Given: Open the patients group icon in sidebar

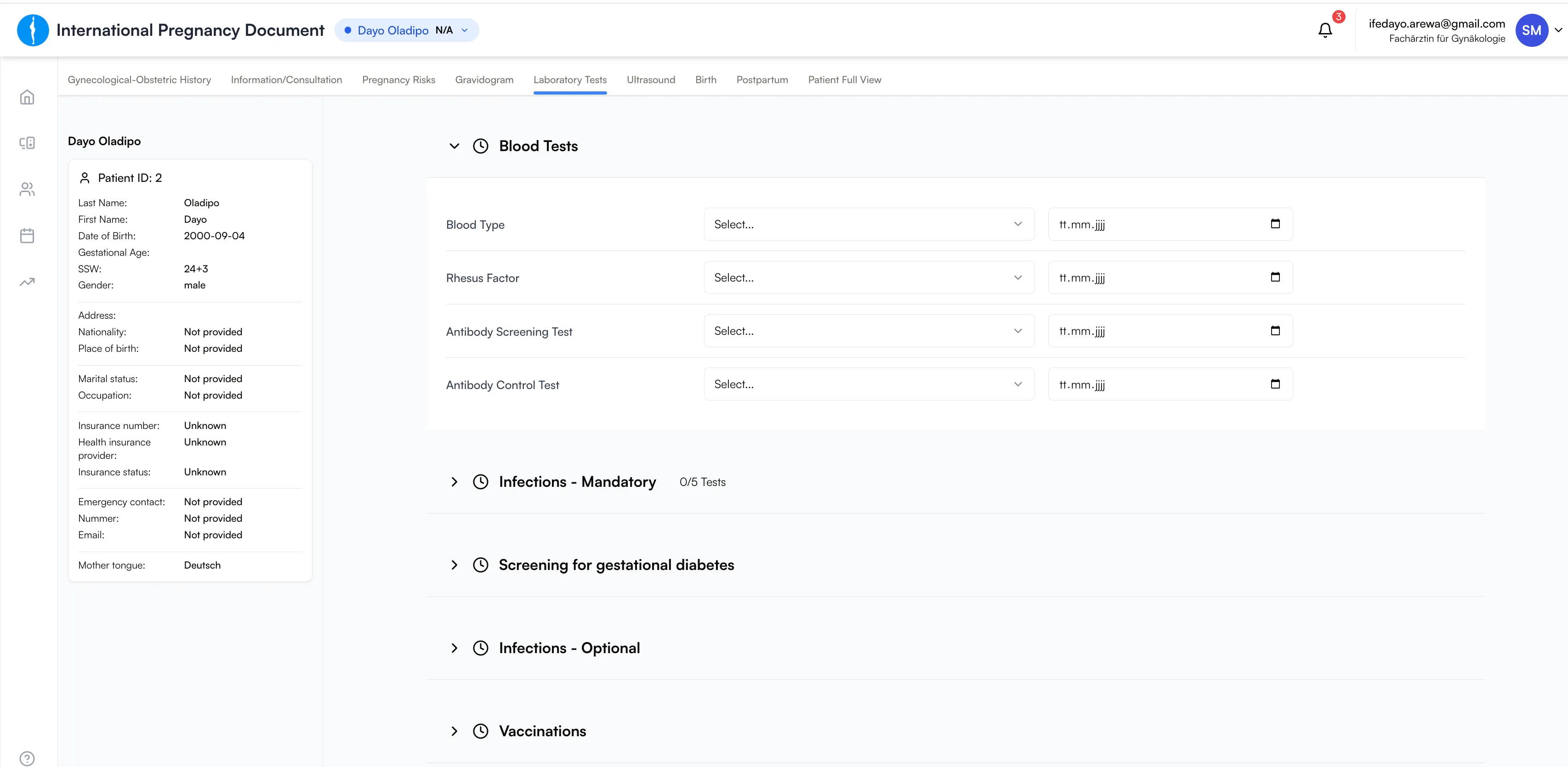Looking at the screenshot, I should click(27, 190).
